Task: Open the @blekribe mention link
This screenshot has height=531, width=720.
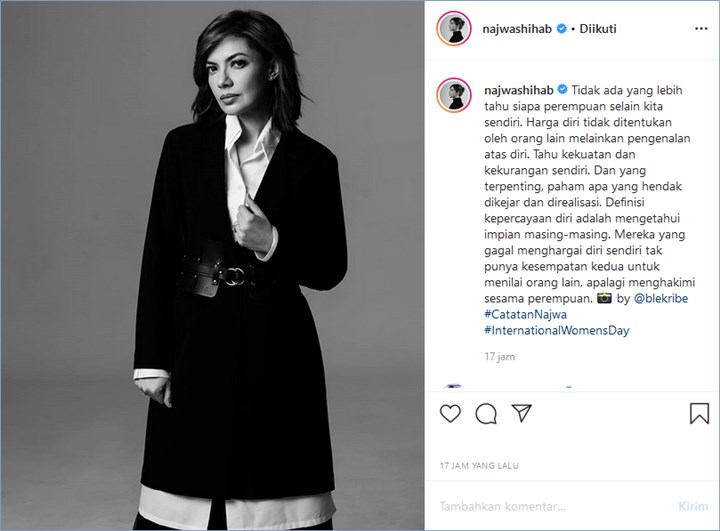Action: [661, 298]
